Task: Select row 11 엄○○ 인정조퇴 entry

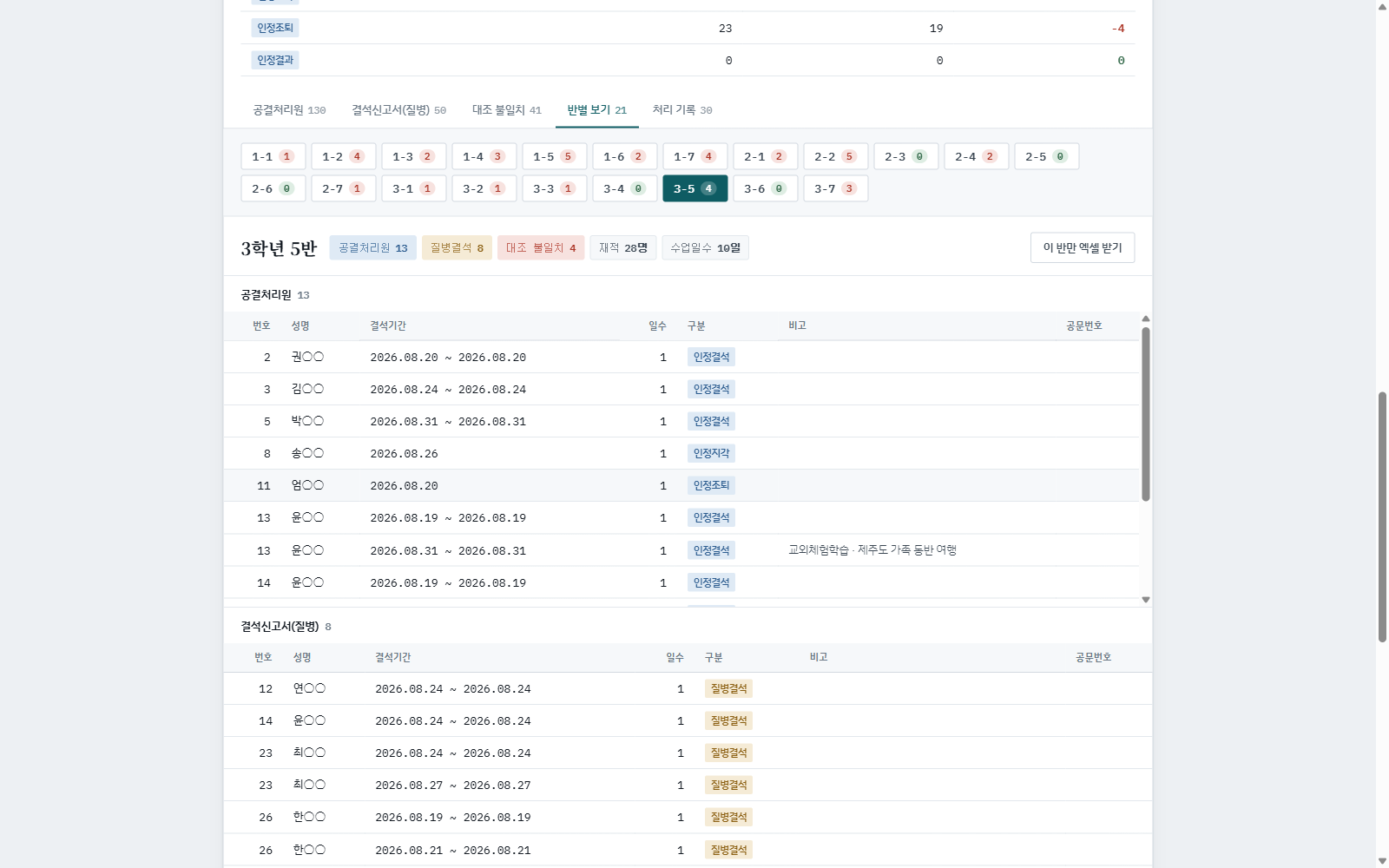Action: [x=681, y=485]
